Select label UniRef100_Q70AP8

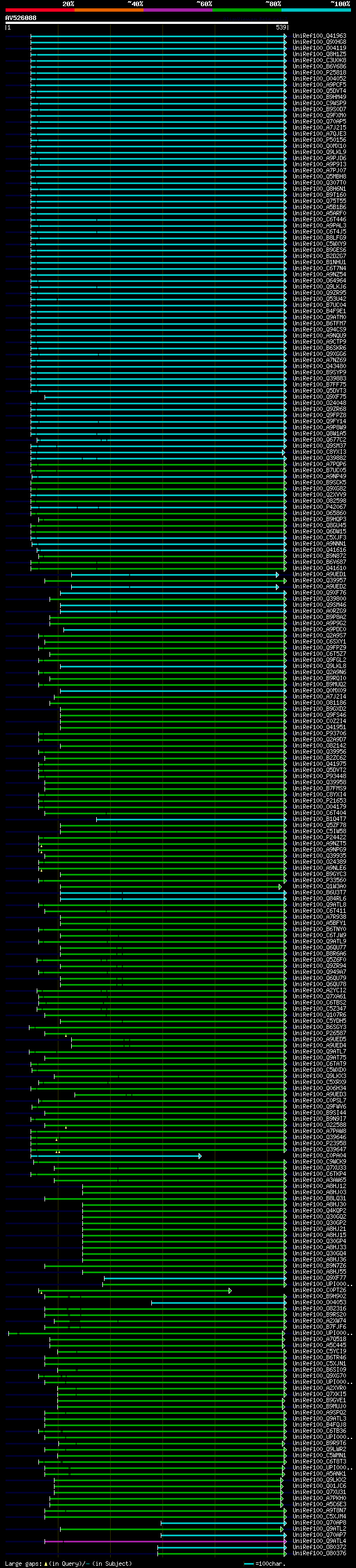tap(319, 1522)
